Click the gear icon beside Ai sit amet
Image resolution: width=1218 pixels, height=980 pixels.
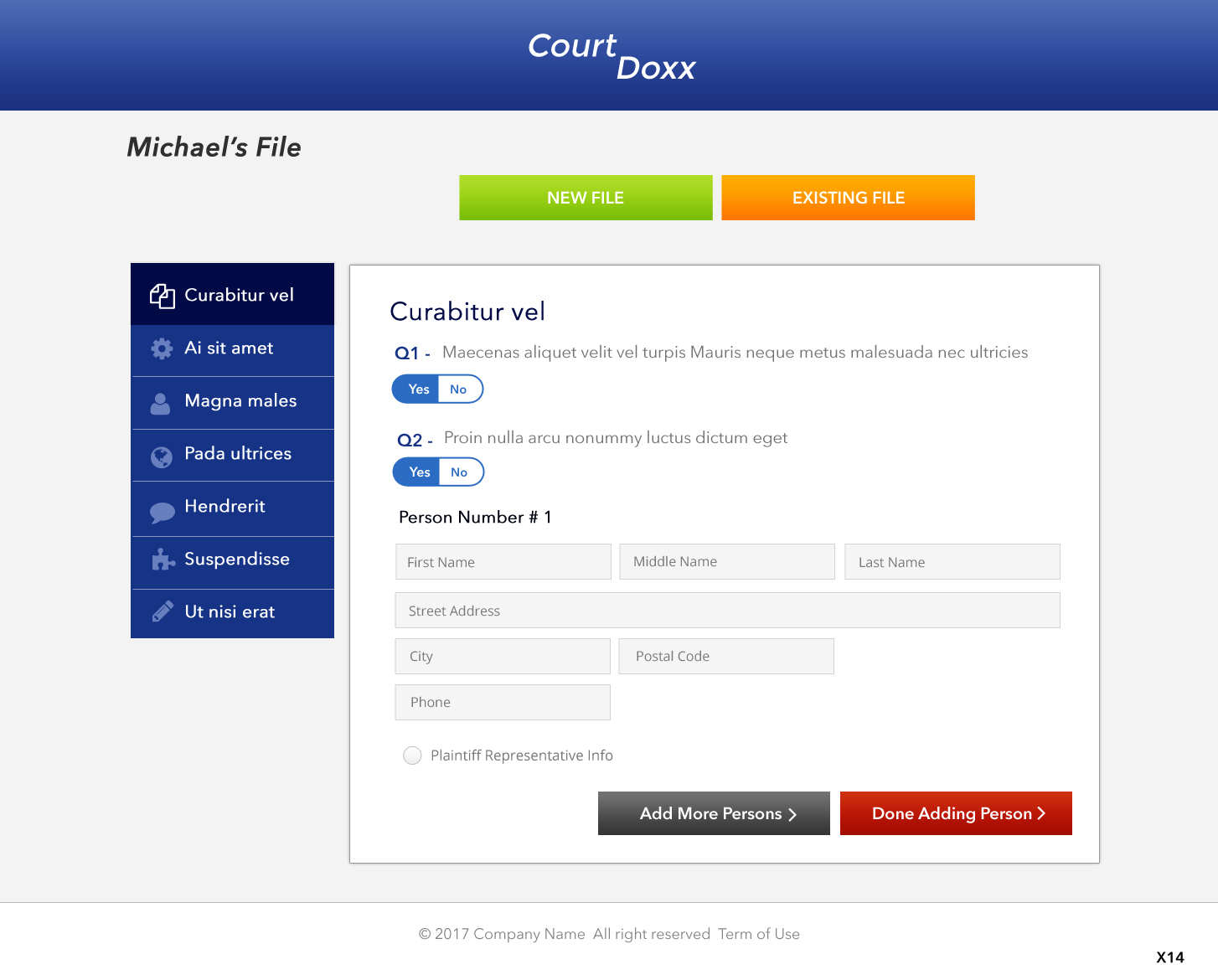162,348
